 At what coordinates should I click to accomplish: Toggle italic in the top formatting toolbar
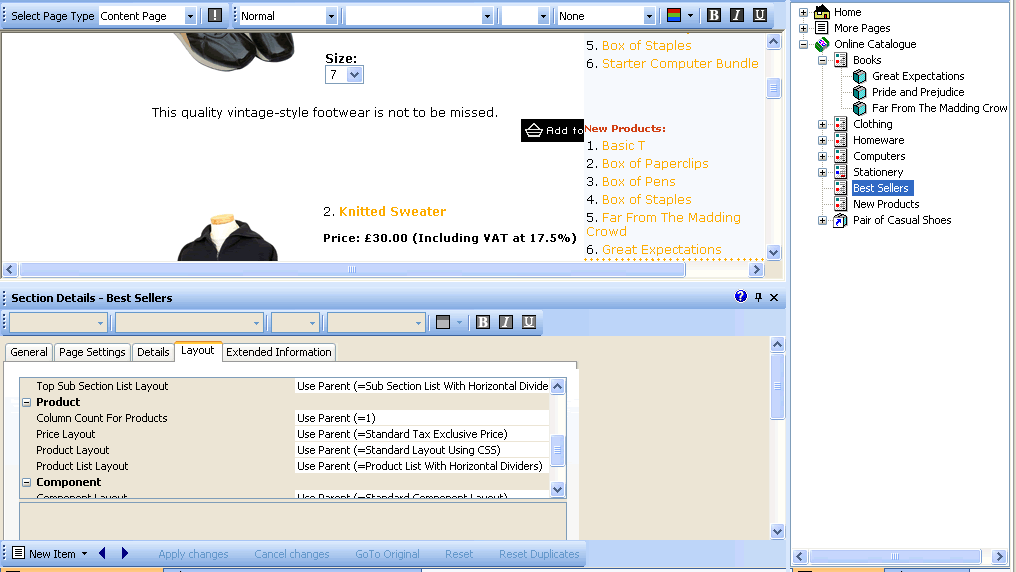tap(736, 16)
